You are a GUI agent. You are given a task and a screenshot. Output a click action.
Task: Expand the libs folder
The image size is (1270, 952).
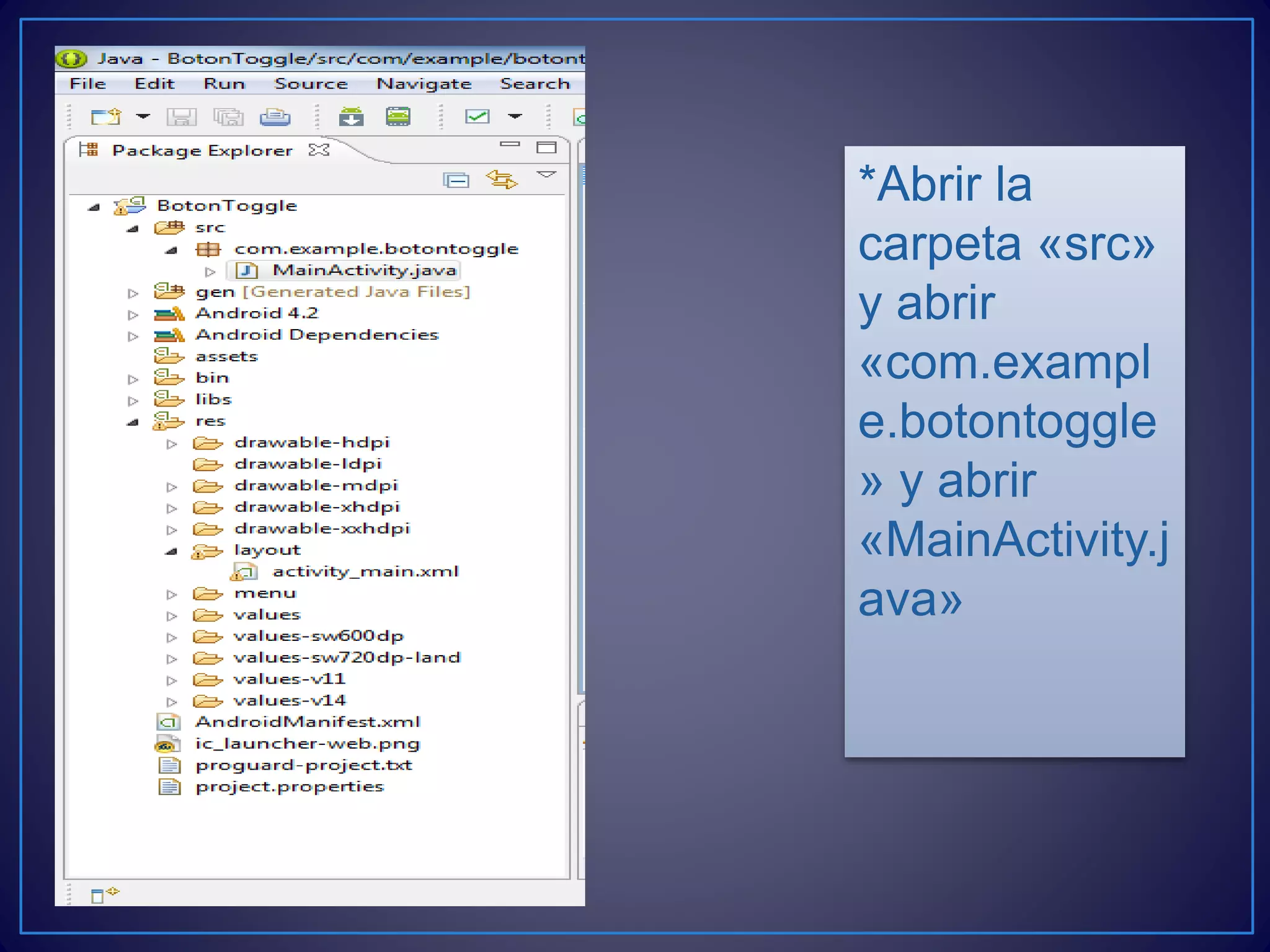coord(133,401)
